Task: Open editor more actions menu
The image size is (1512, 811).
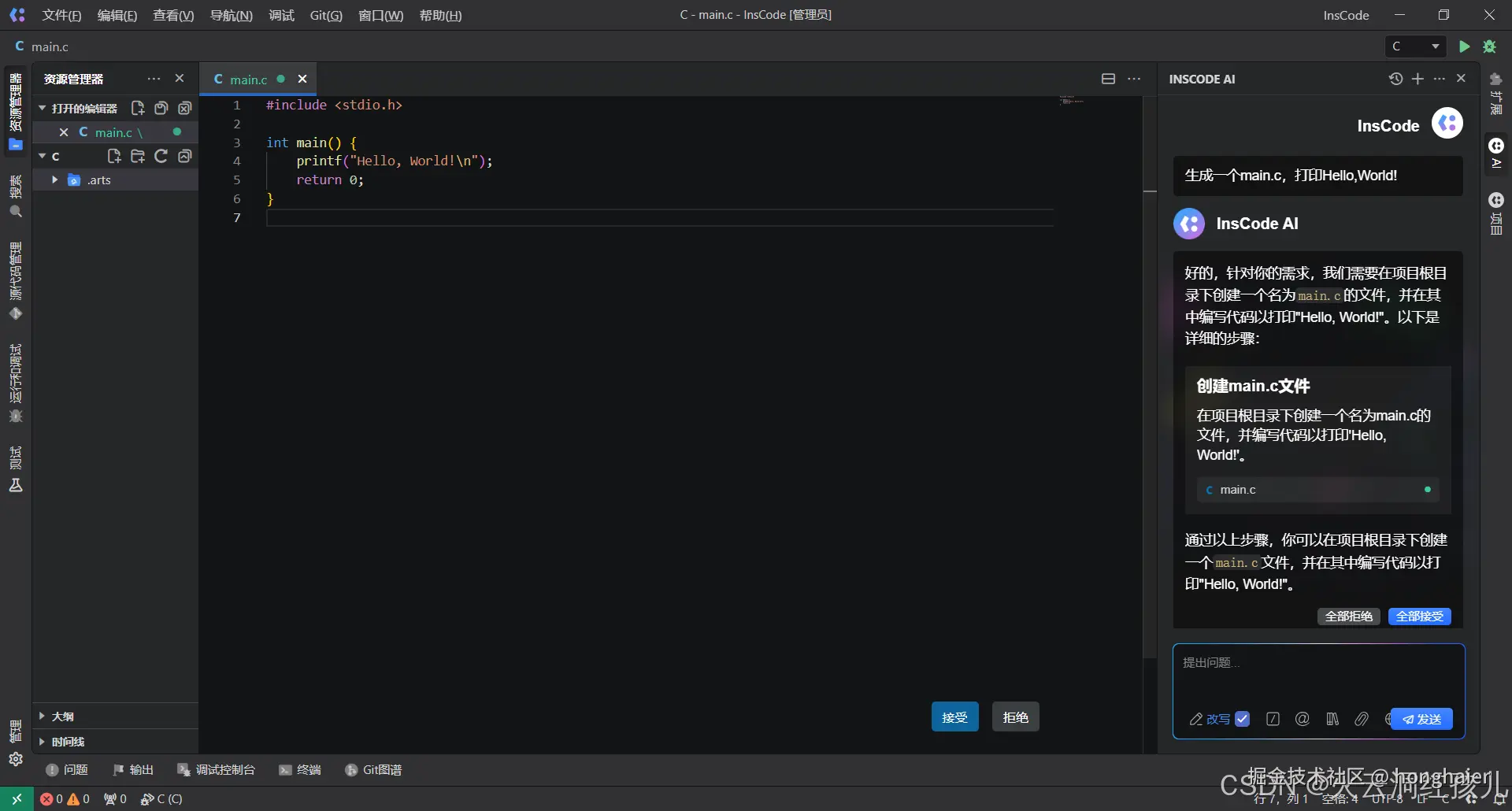Action: pyautogui.click(x=1134, y=79)
